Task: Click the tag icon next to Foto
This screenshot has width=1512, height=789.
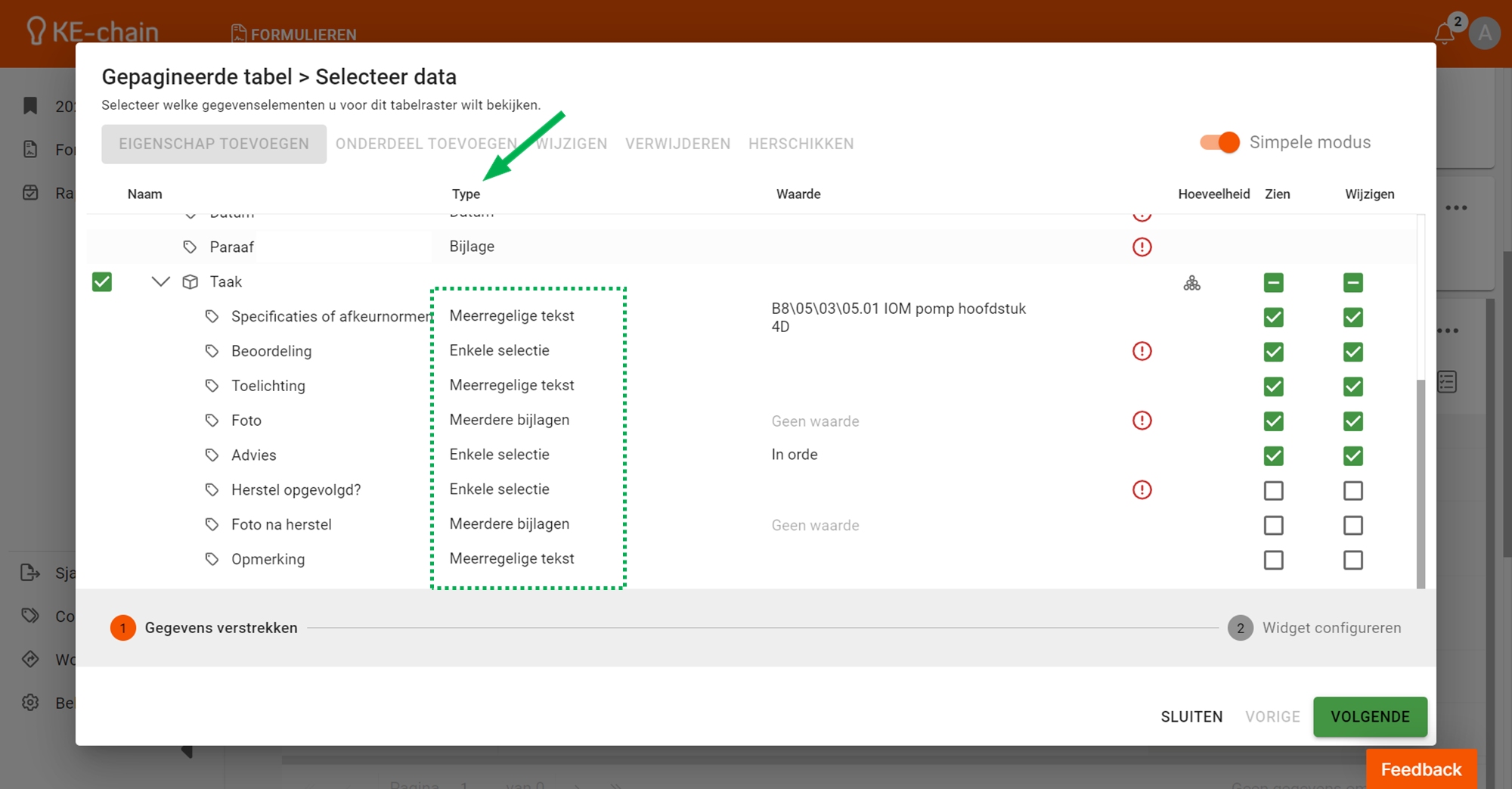Action: 212,421
